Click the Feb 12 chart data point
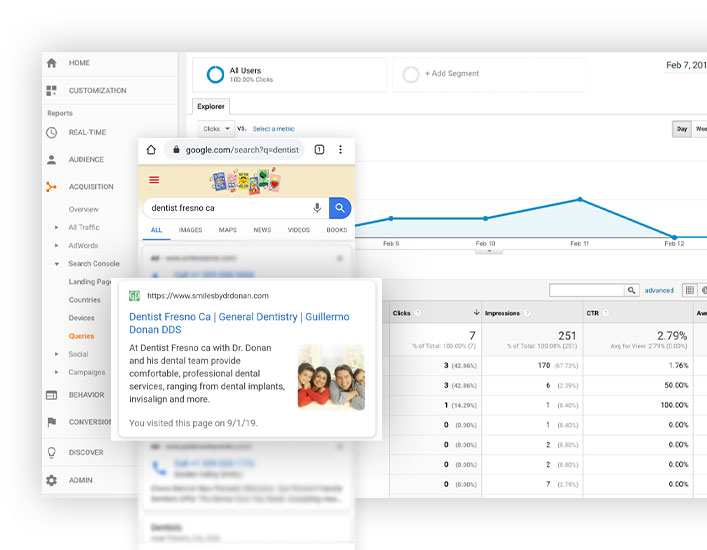This screenshot has height=550, width=707. (x=675, y=237)
